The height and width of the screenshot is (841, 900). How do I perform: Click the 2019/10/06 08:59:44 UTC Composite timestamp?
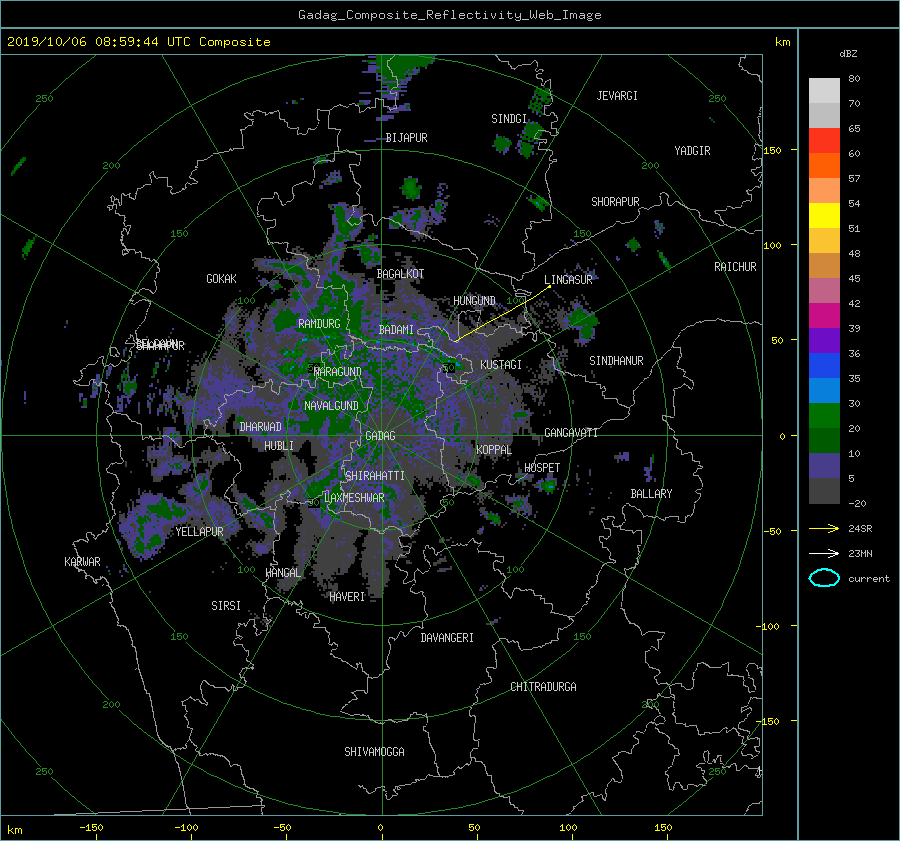[138, 42]
